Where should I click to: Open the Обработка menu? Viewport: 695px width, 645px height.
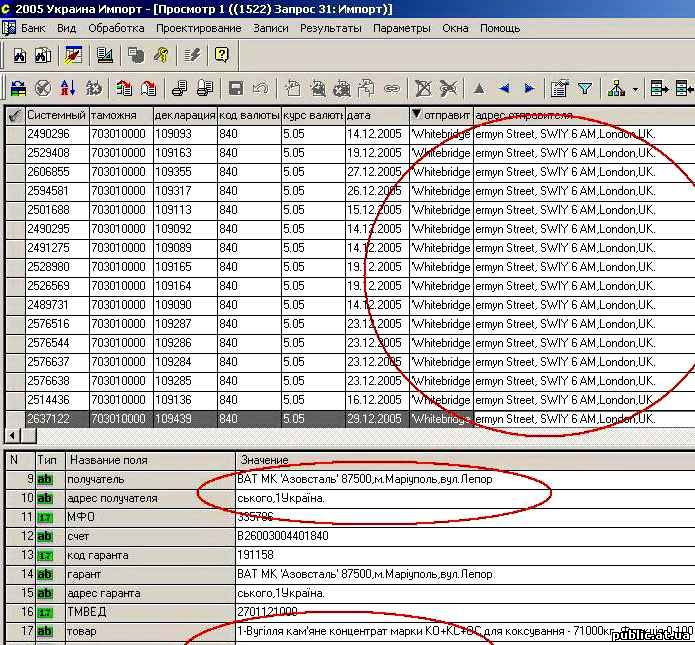tap(116, 28)
